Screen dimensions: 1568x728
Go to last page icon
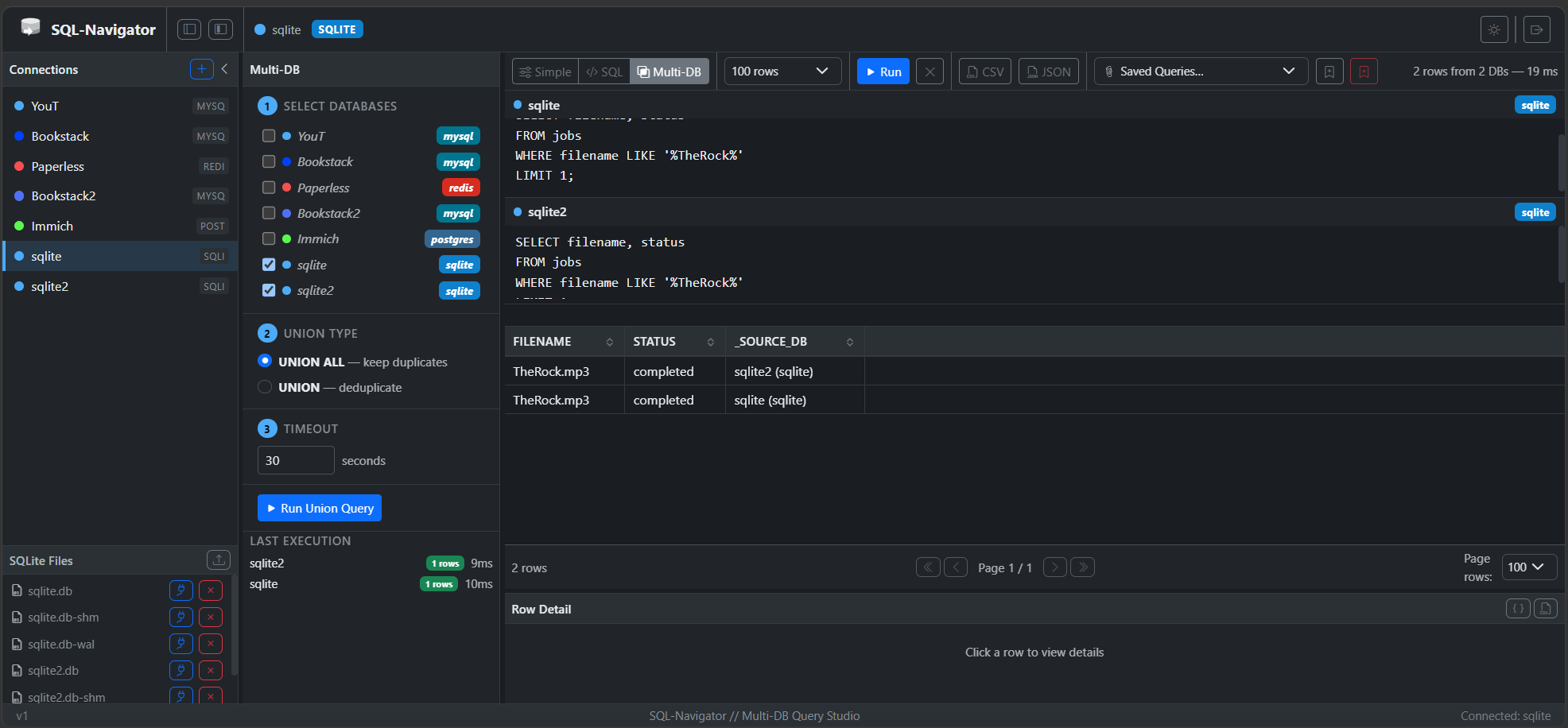tap(1083, 567)
